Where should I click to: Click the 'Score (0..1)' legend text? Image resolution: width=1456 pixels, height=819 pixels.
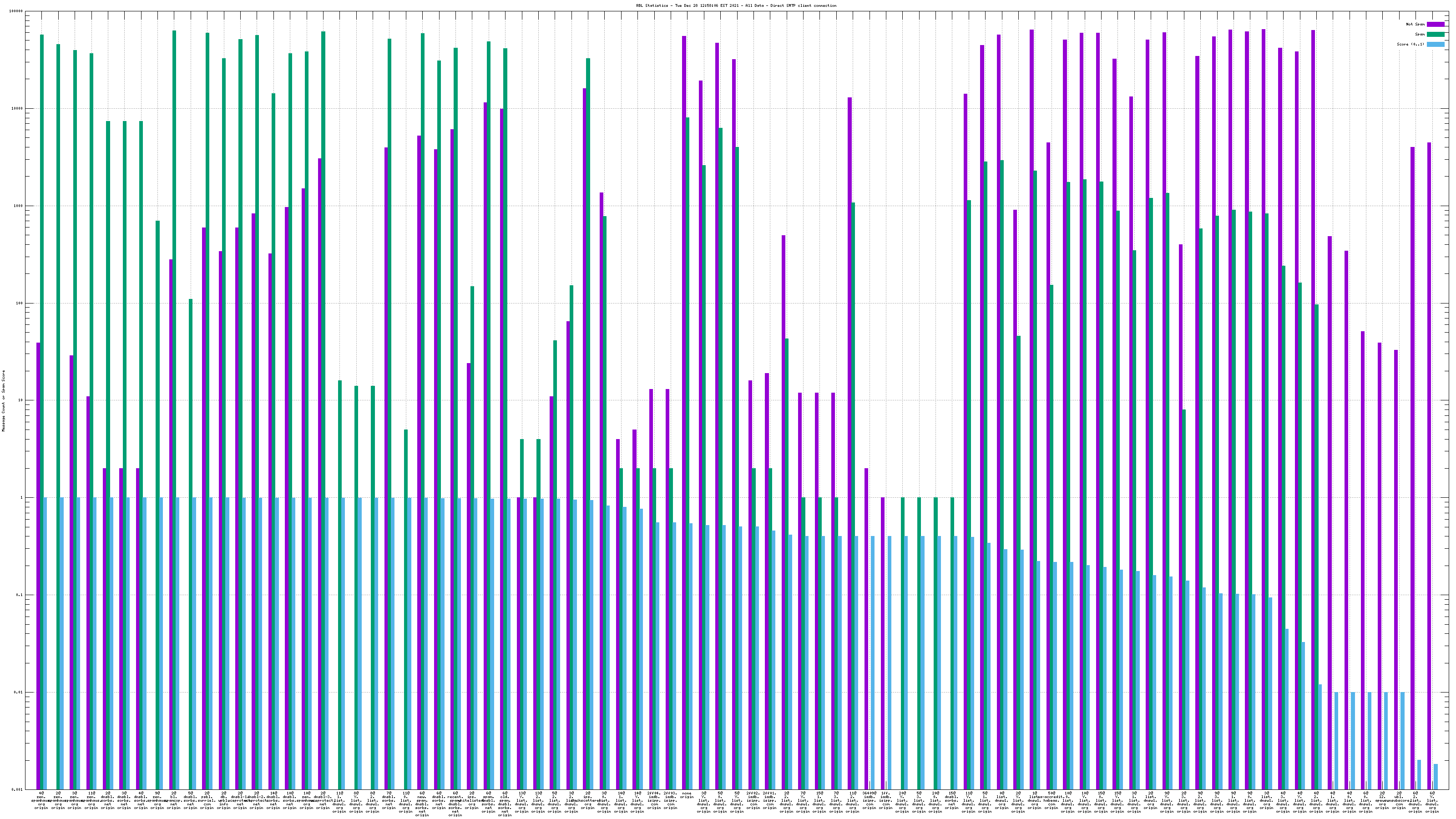1410,45
